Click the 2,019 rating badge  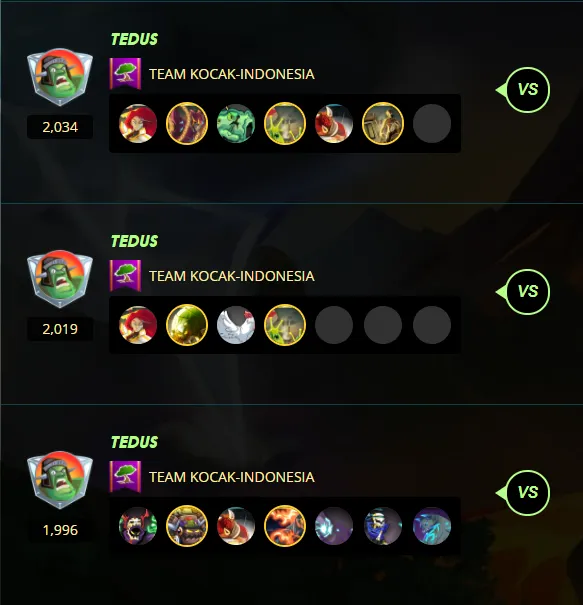click(60, 329)
